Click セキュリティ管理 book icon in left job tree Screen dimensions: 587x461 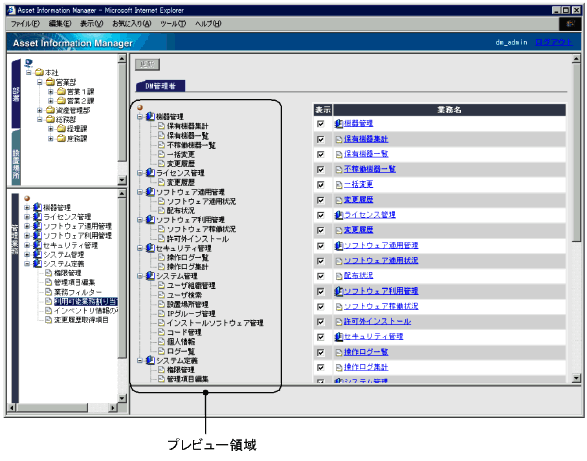point(37,245)
